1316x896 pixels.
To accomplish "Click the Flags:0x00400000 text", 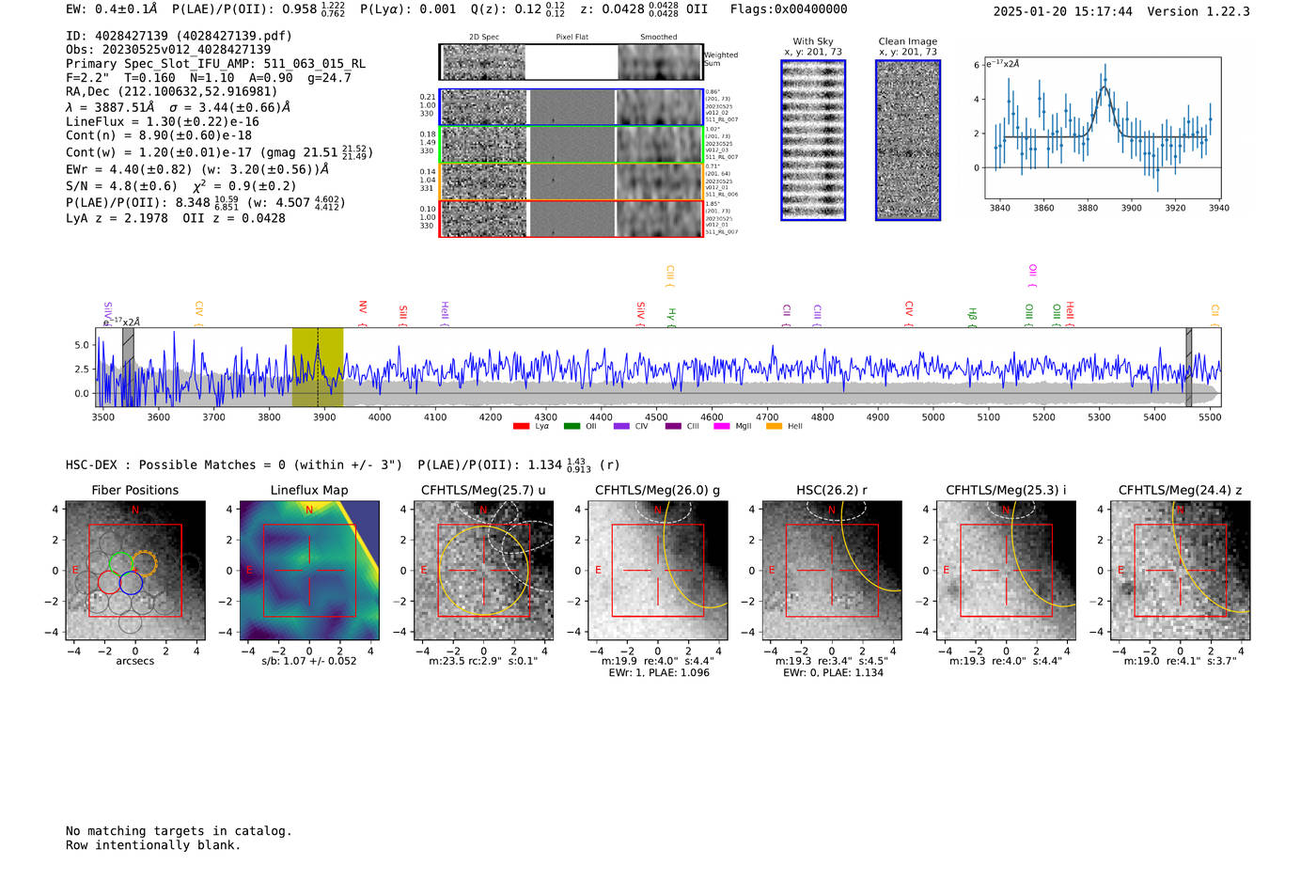I will pyautogui.click(x=789, y=9).
